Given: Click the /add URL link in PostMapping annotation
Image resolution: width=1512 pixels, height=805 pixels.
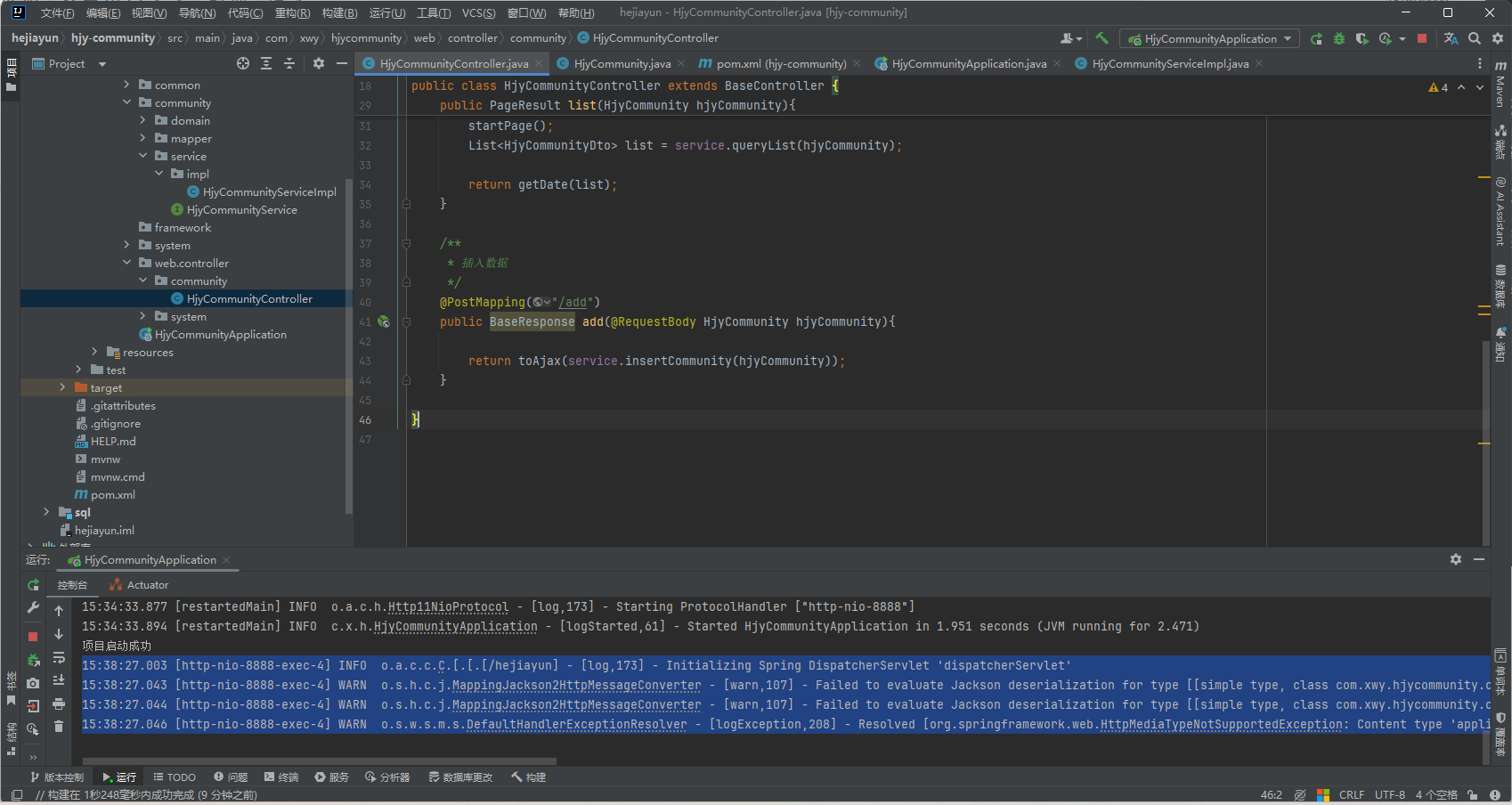Looking at the screenshot, I should [x=573, y=302].
